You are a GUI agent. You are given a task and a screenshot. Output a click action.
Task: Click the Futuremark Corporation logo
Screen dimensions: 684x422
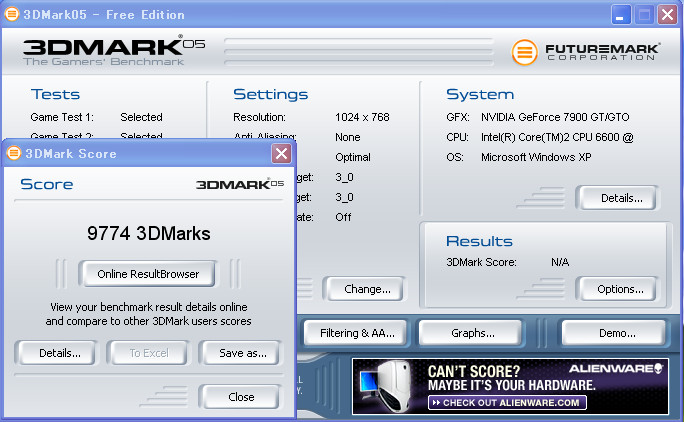click(588, 51)
